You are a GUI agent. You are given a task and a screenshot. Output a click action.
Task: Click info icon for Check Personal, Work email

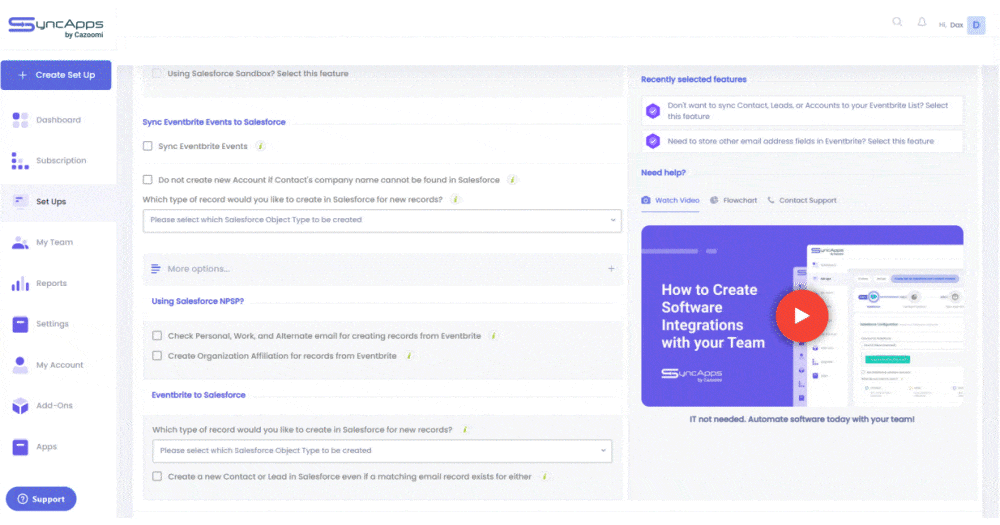493,336
